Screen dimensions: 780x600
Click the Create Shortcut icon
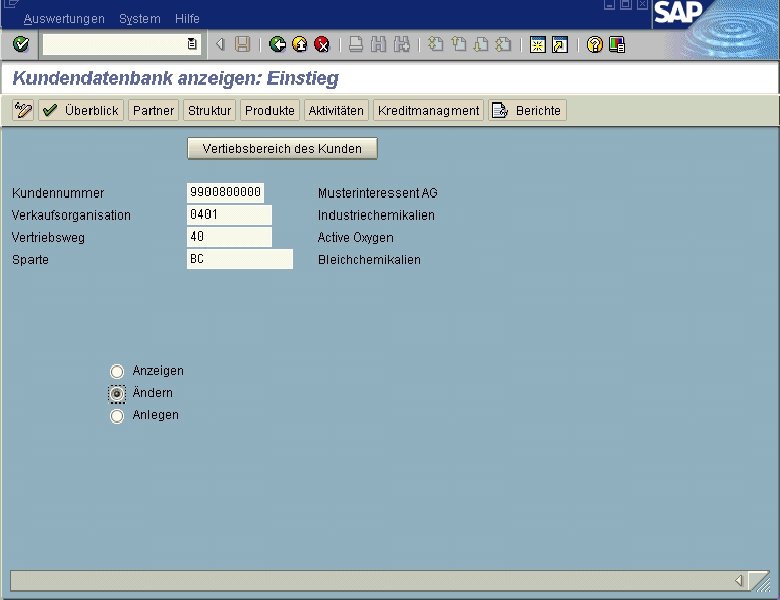click(560, 45)
